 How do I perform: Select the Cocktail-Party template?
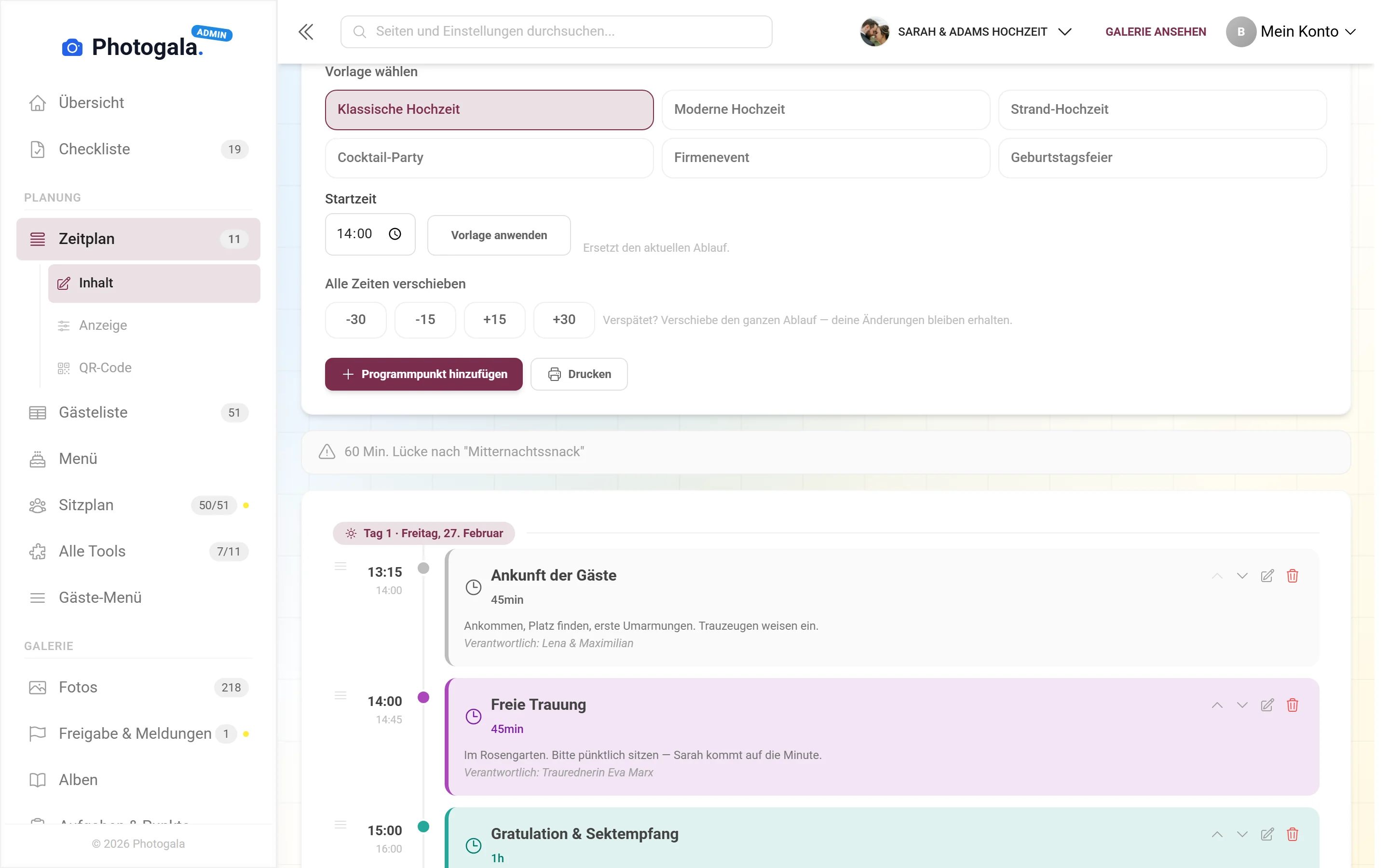pos(489,158)
